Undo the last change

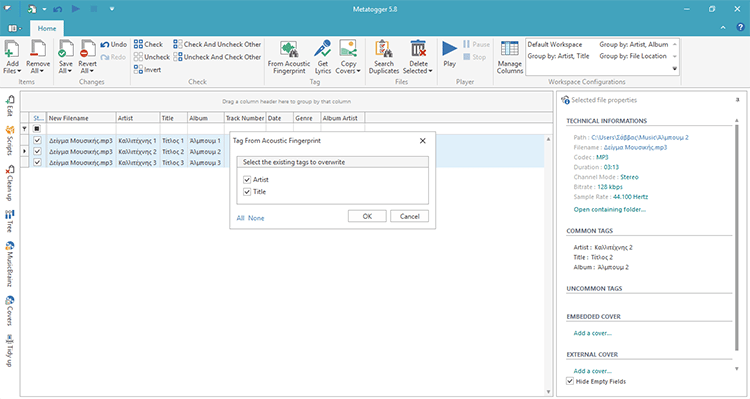tap(113, 44)
